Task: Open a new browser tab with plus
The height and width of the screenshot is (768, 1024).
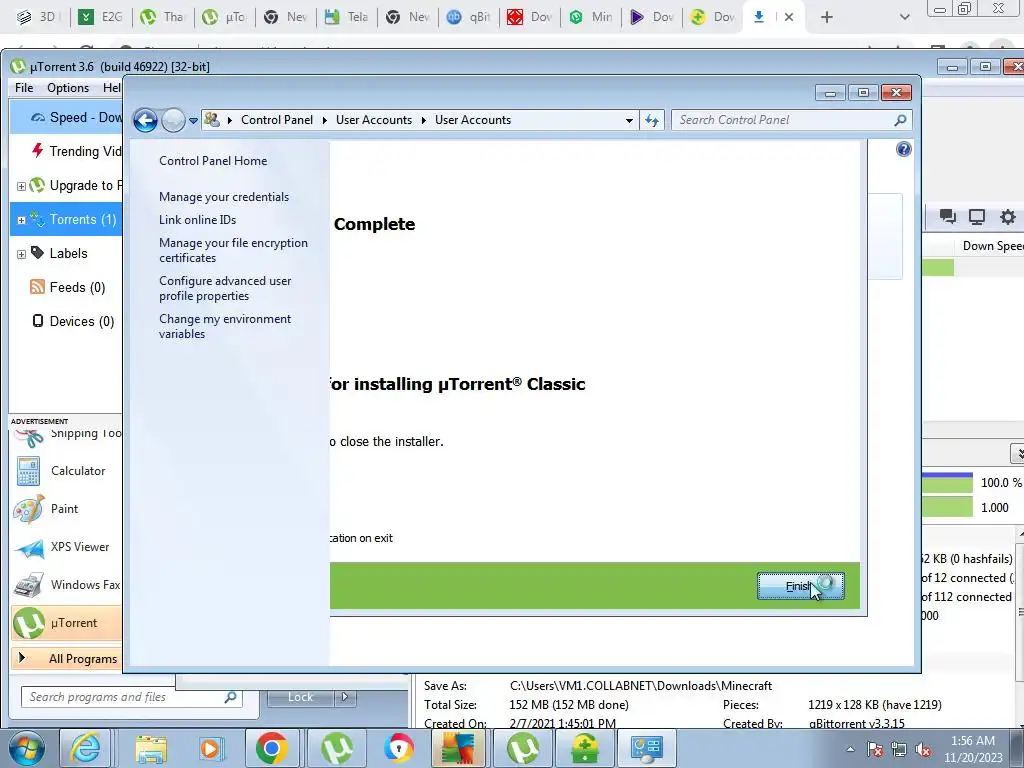Action: pos(827,18)
